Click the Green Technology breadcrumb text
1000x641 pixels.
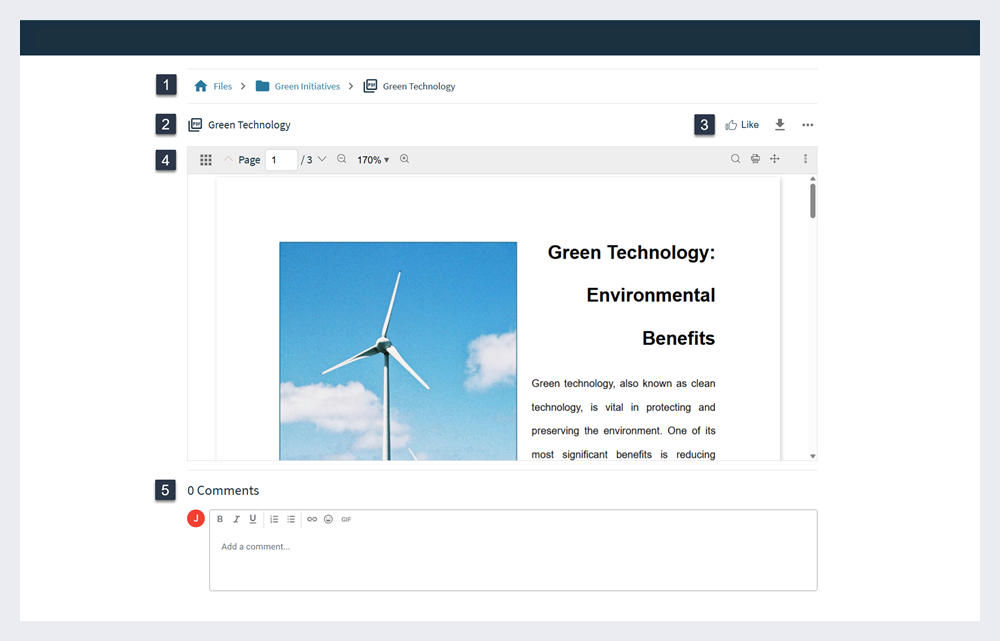419,86
